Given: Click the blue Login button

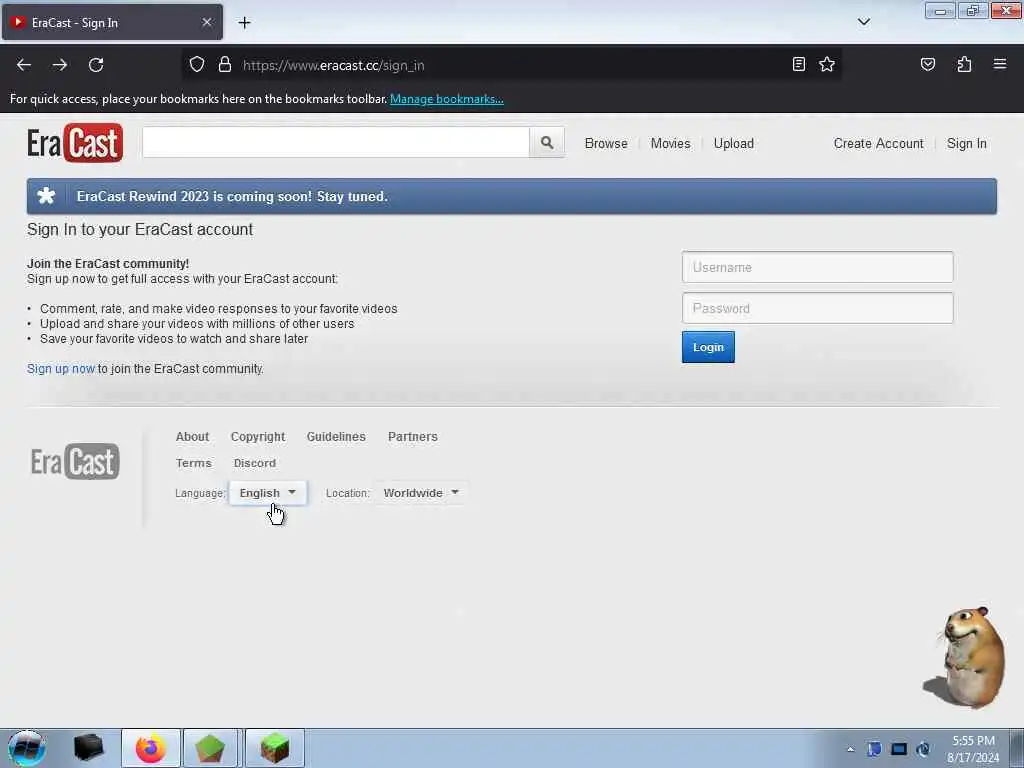Looking at the screenshot, I should pos(708,347).
